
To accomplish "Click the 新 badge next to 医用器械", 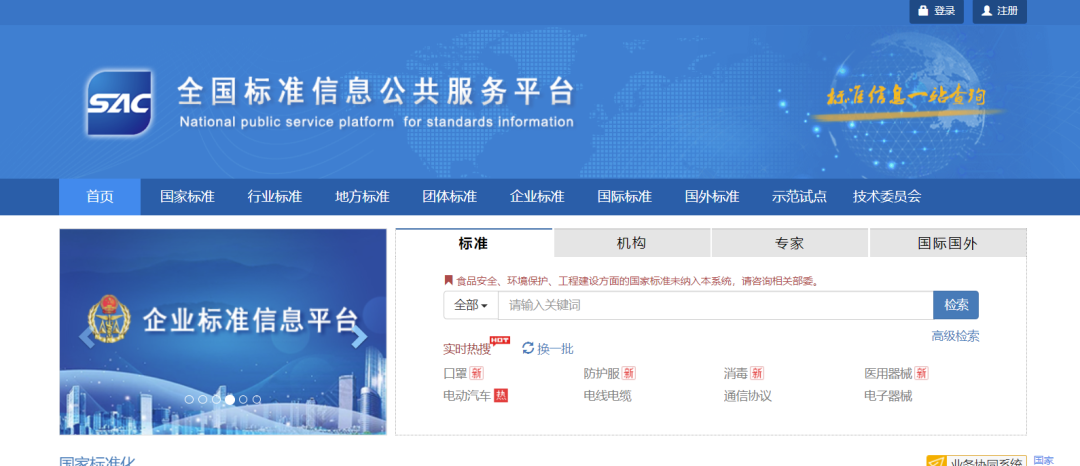I will [922, 373].
